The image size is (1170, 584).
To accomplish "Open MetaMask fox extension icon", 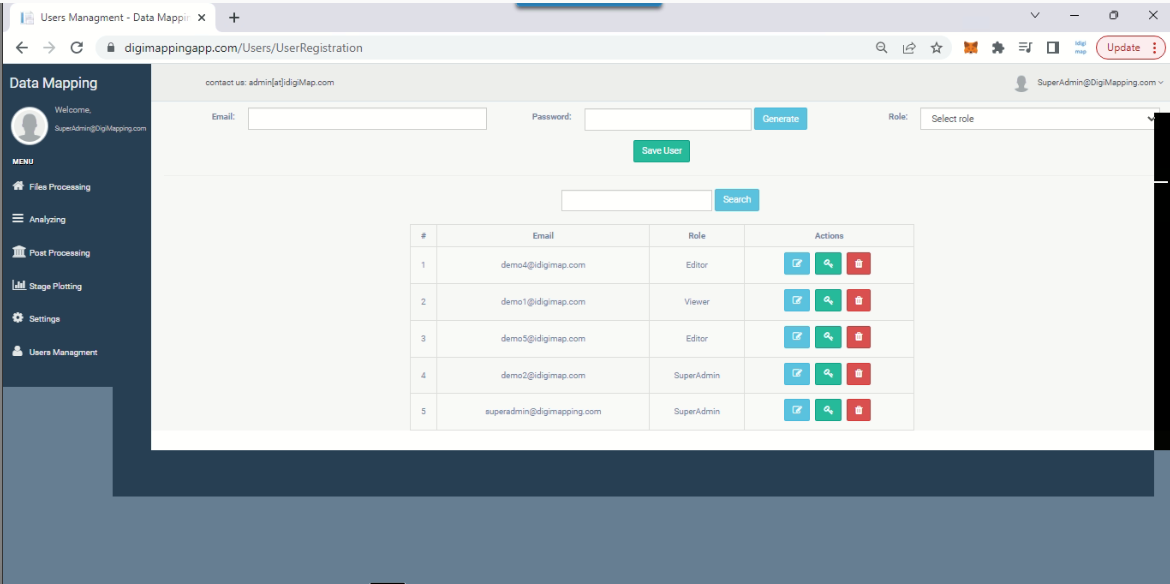I will [970, 48].
